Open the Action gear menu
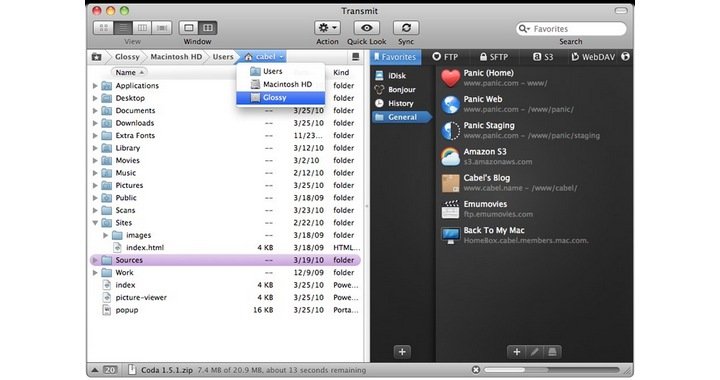Image resolution: width=720 pixels, height=380 pixels. click(327, 28)
